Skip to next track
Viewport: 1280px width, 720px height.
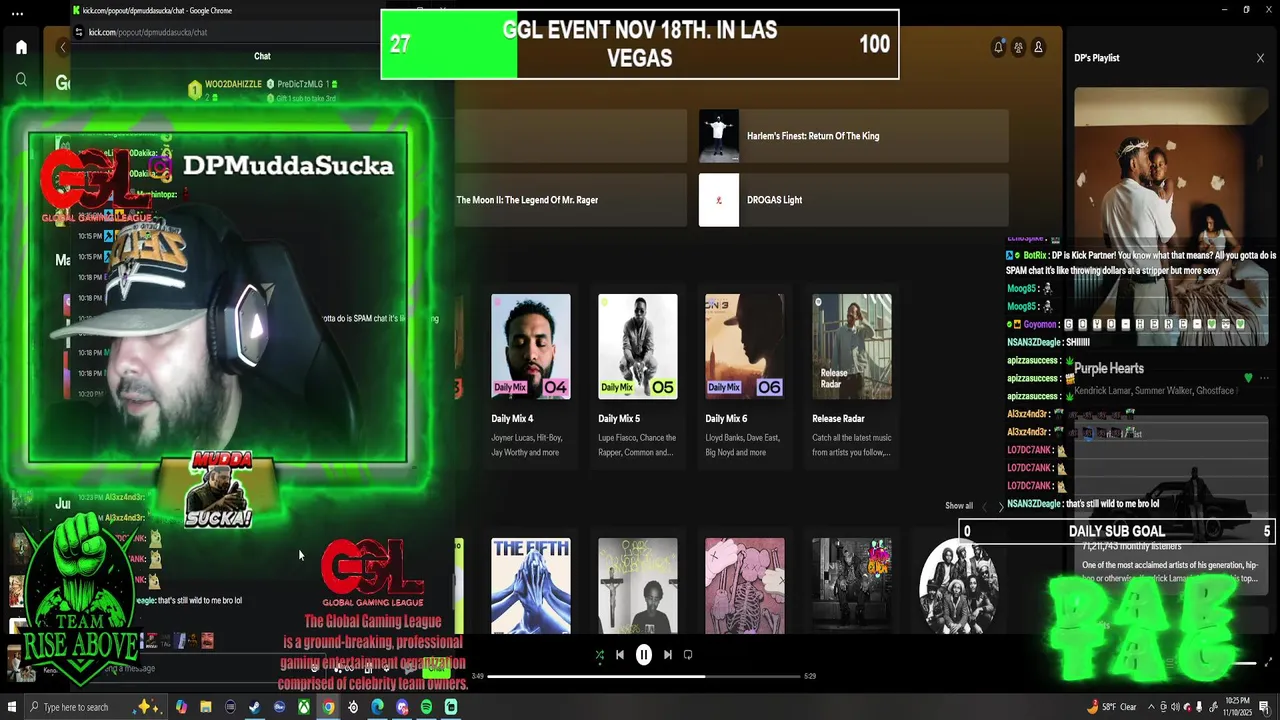coord(668,655)
